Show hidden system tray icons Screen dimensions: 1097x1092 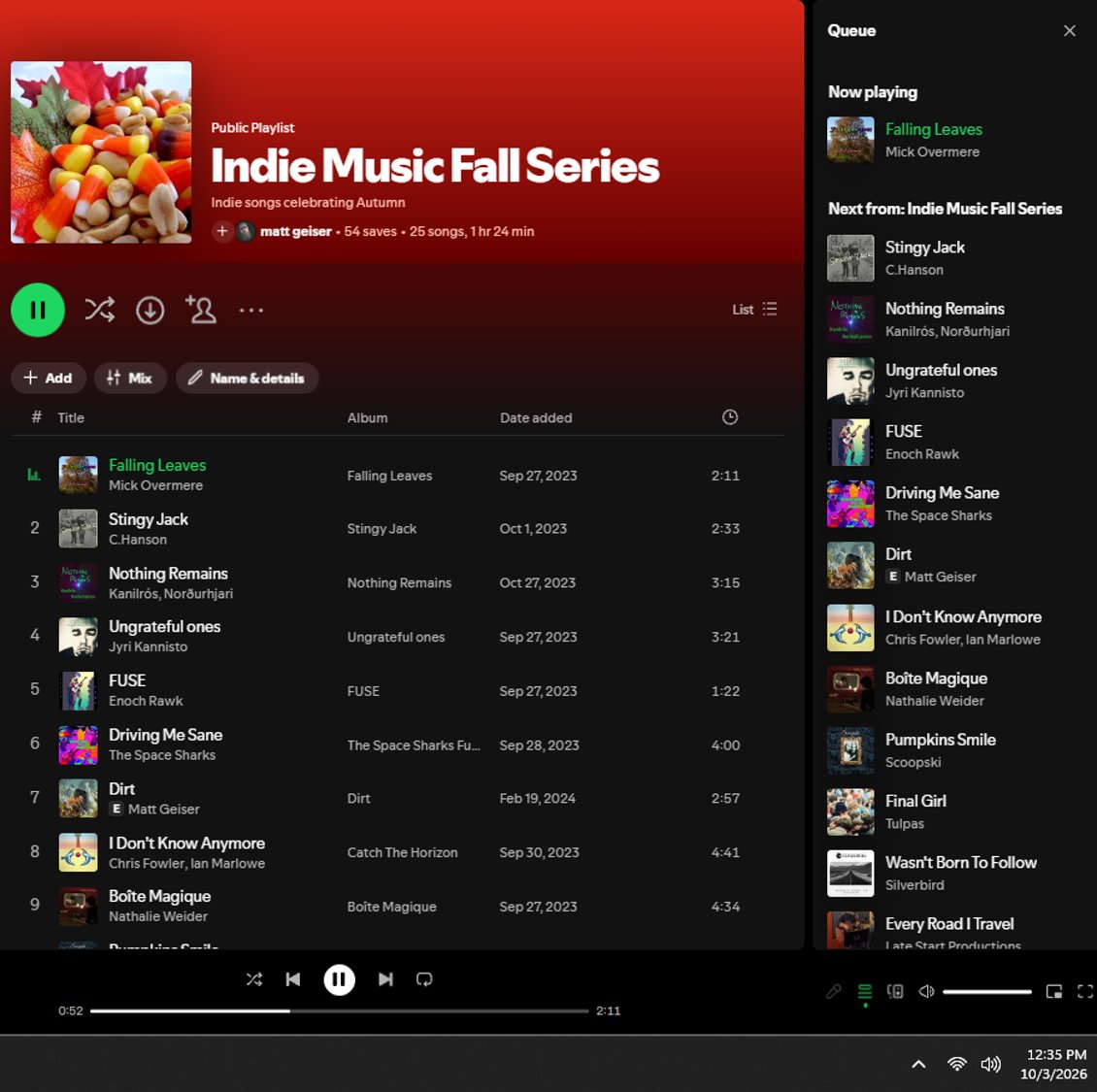pyautogui.click(x=918, y=1064)
